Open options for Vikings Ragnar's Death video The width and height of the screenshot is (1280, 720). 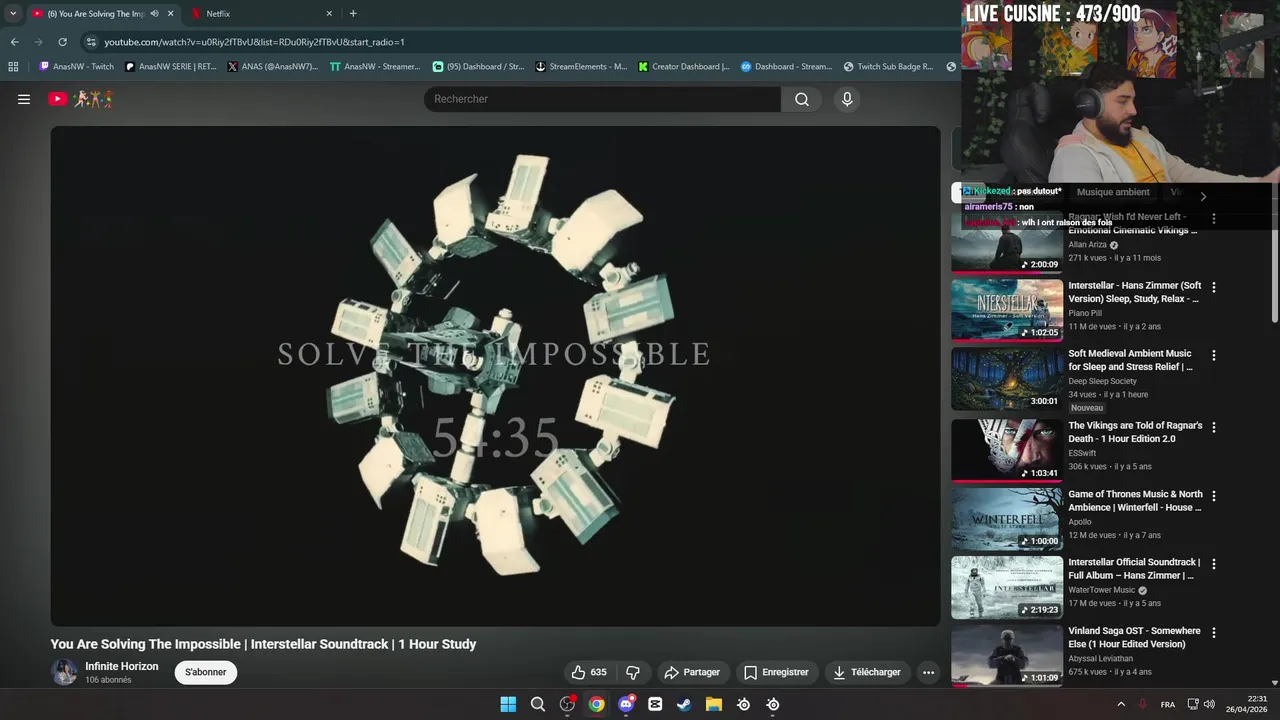1214,427
